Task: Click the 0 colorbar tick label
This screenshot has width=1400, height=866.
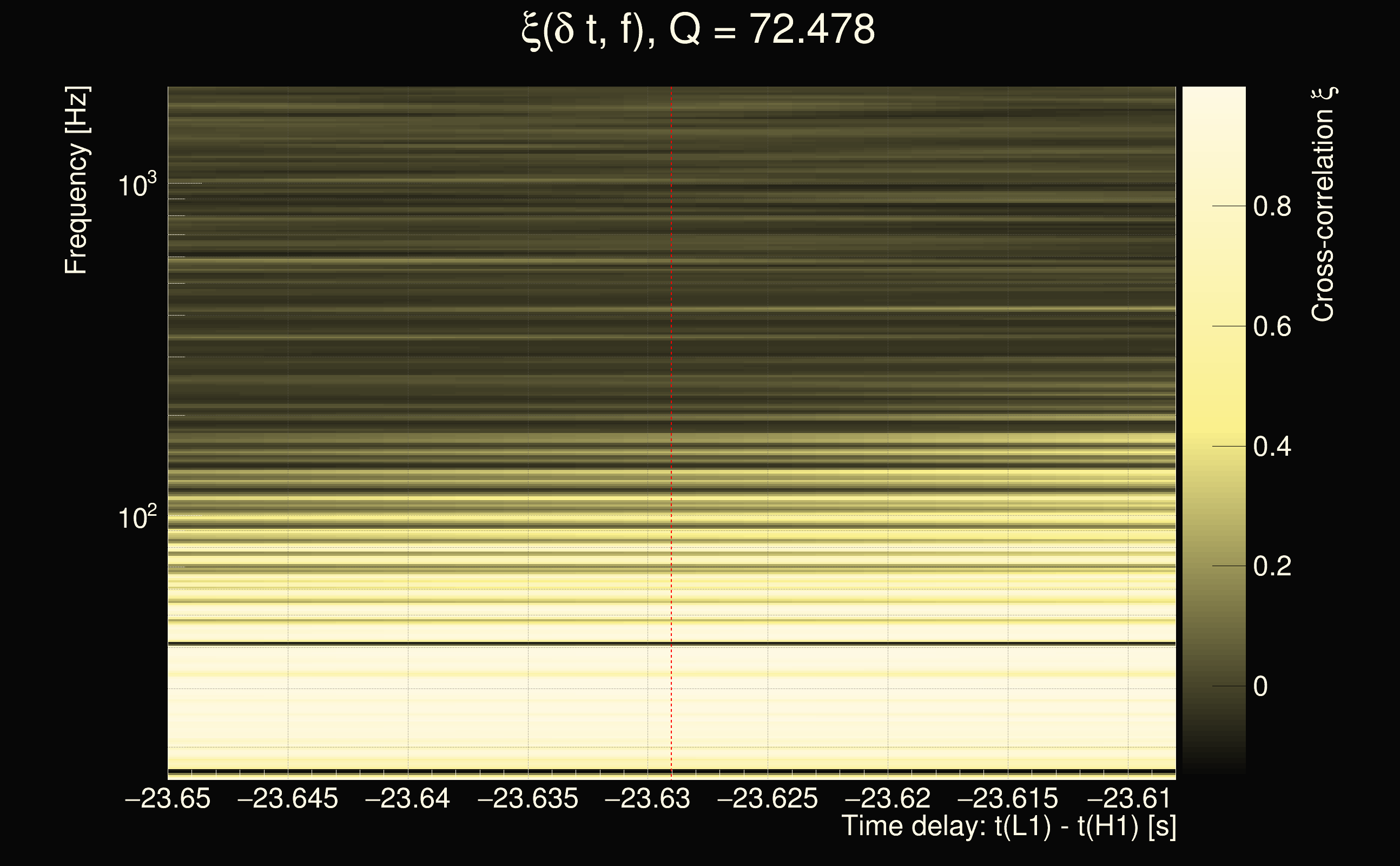Action: tap(1260, 686)
